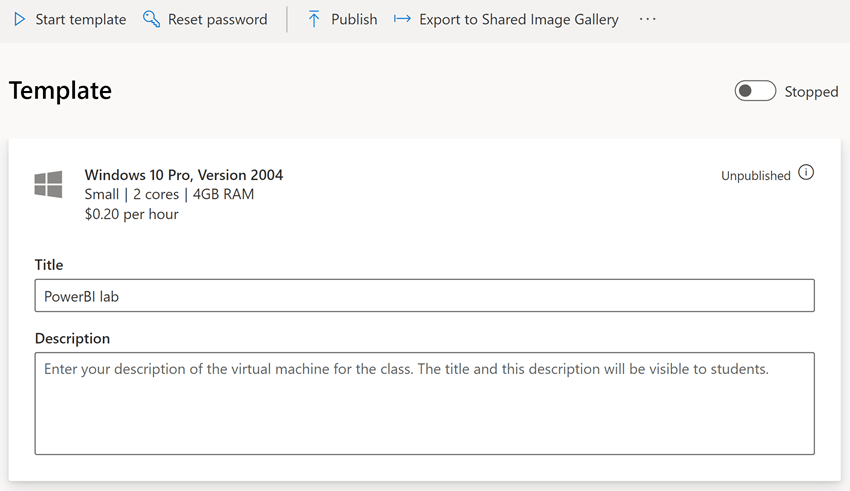Click the Windows logo icon
The image size is (850, 491).
tap(48, 184)
